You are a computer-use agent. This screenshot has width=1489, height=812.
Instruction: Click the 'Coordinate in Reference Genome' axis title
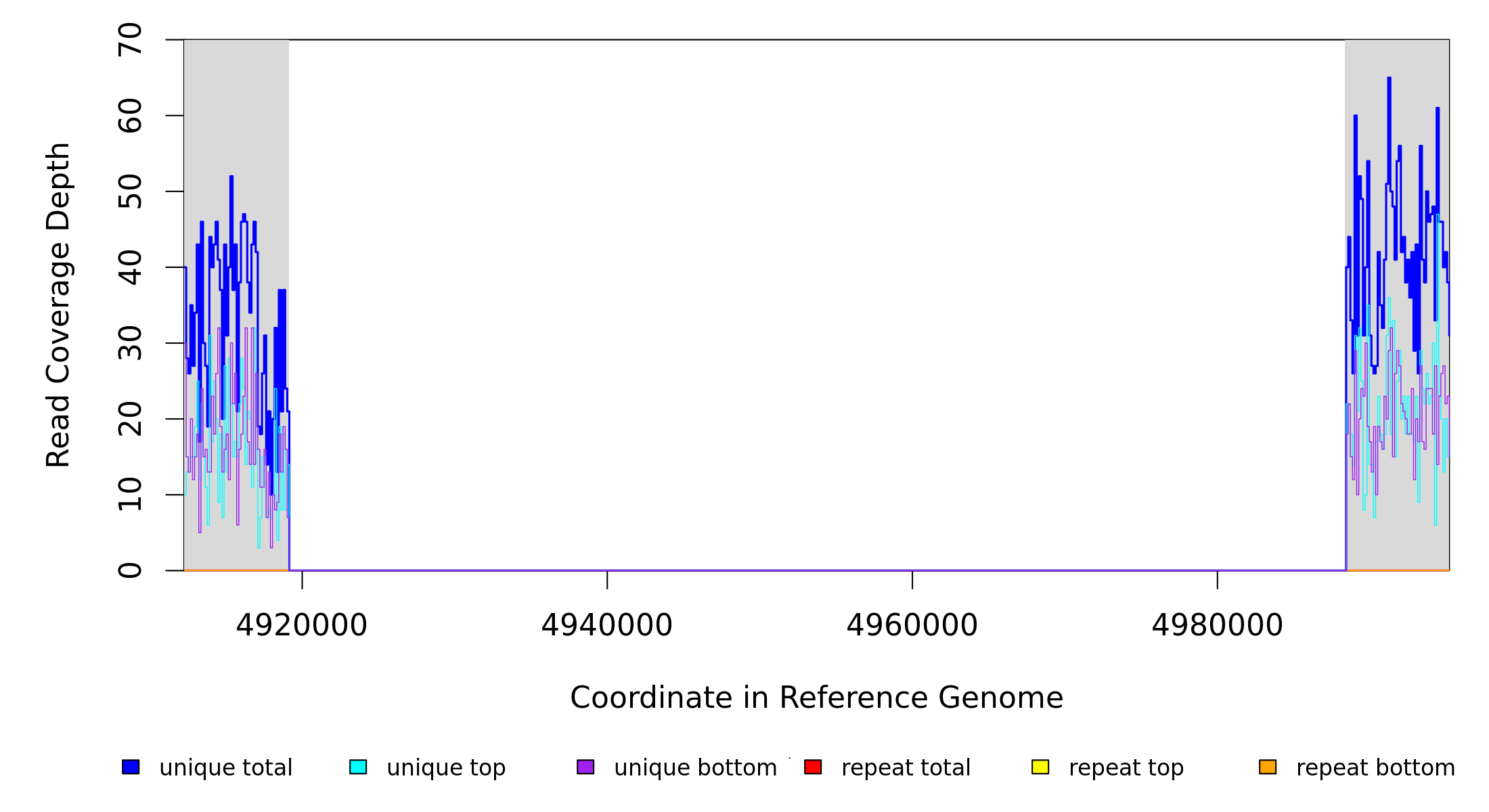(x=816, y=698)
